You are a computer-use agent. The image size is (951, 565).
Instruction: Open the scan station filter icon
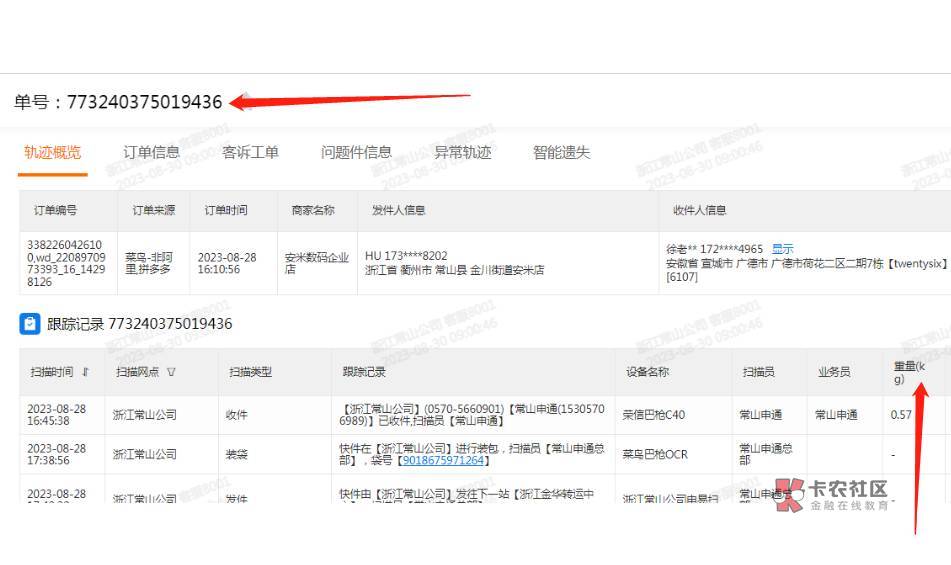(171, 372)
